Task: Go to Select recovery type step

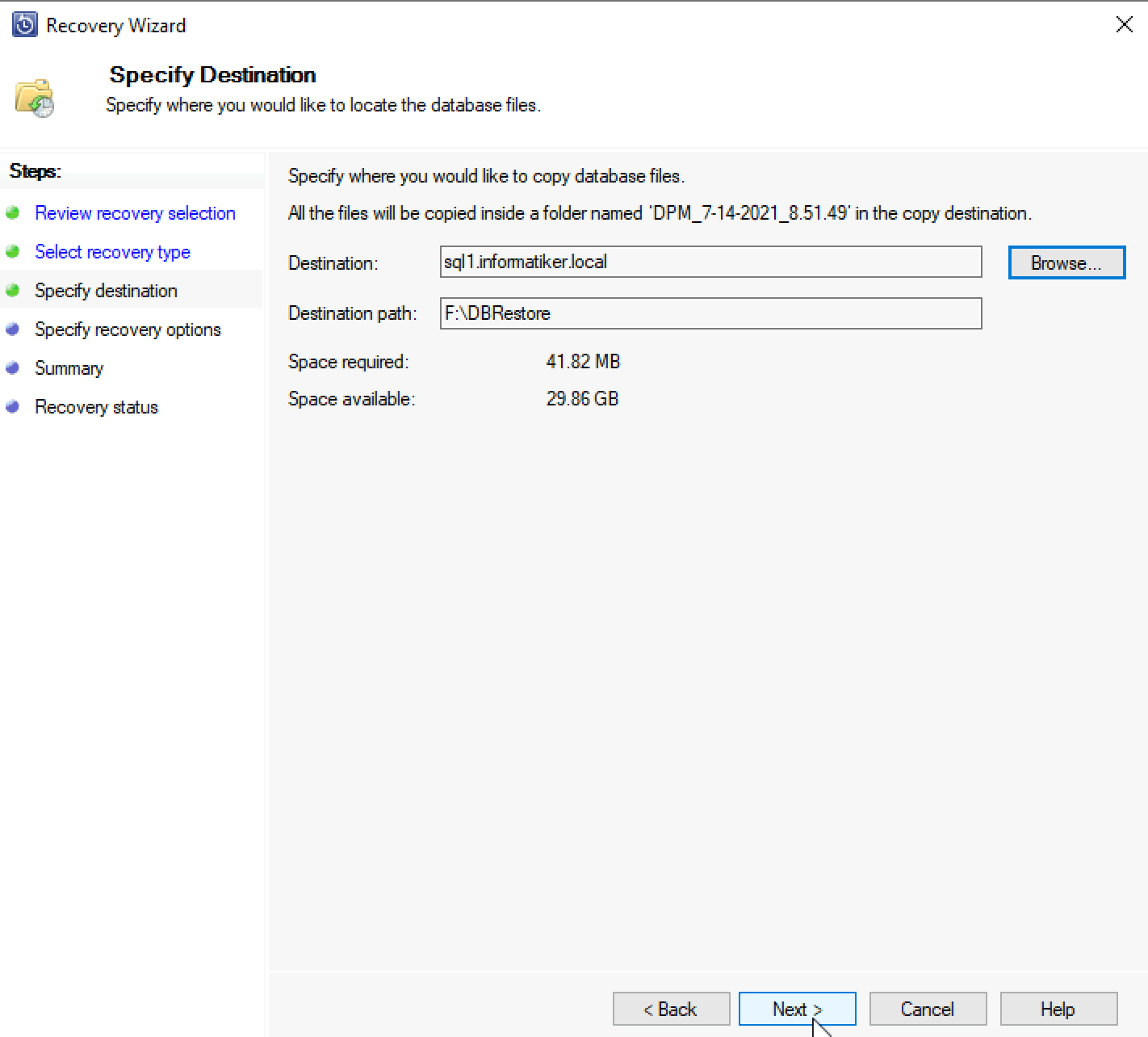Action: click(x=112, y=252)
